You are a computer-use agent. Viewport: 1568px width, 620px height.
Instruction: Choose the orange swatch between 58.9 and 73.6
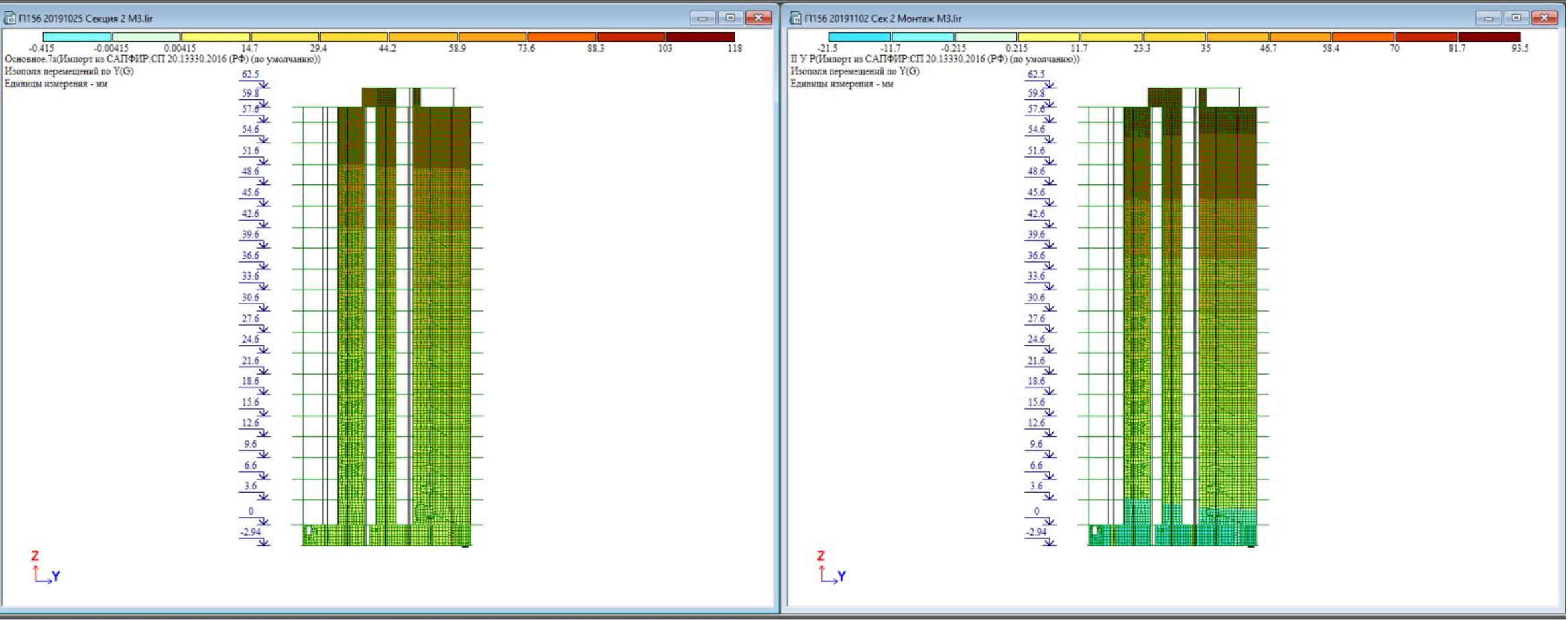(x=492, y=37)
